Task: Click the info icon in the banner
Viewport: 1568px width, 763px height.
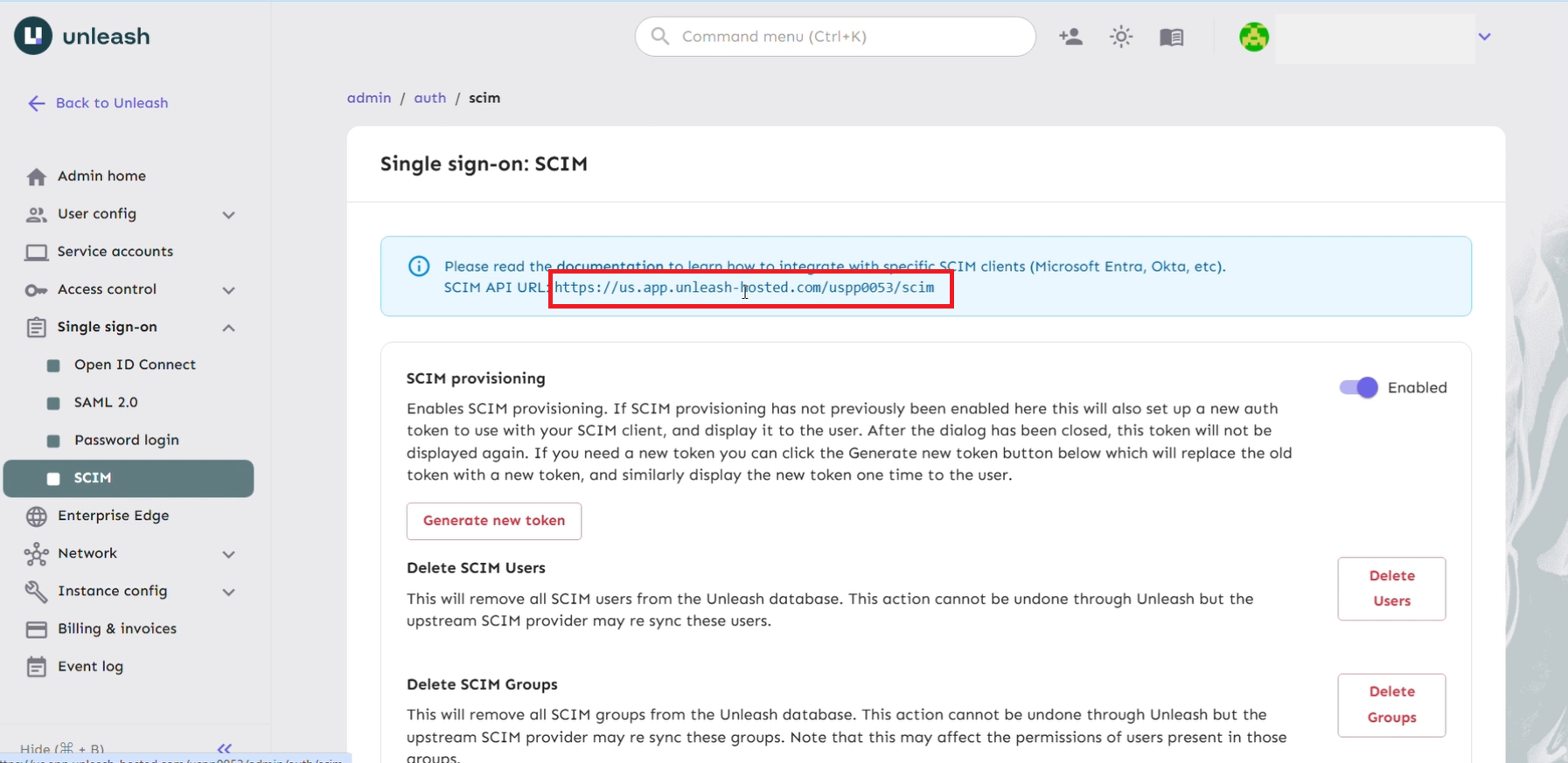Action: (419, 266)
